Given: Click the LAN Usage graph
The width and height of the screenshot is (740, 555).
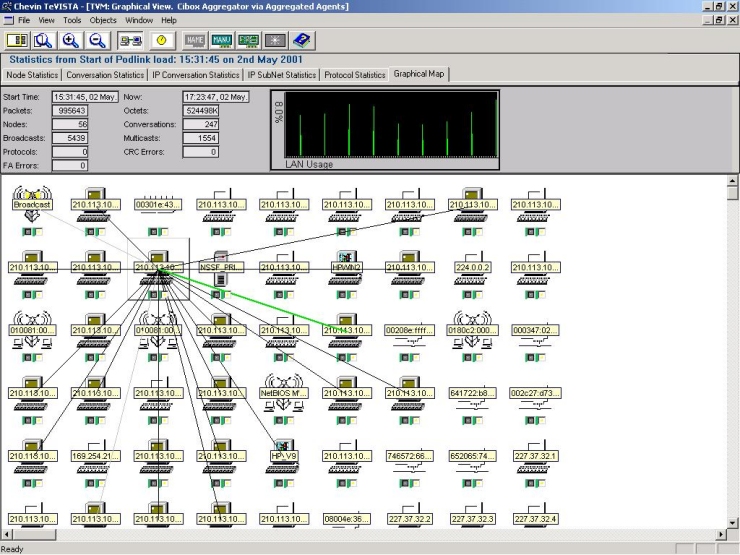Looking at the screenshot, I should [385, 130].
